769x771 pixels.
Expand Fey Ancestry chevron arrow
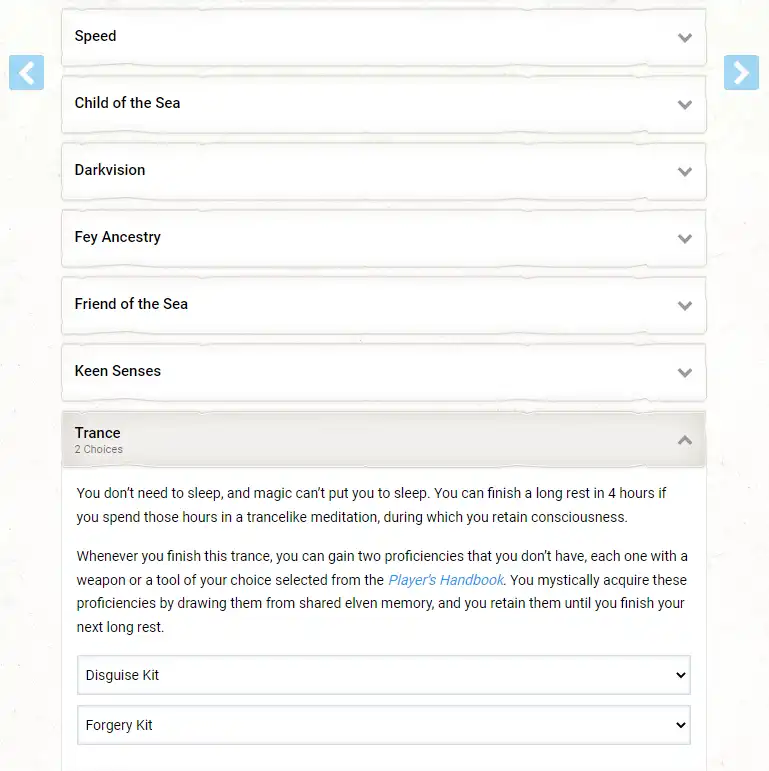(684, 238)
